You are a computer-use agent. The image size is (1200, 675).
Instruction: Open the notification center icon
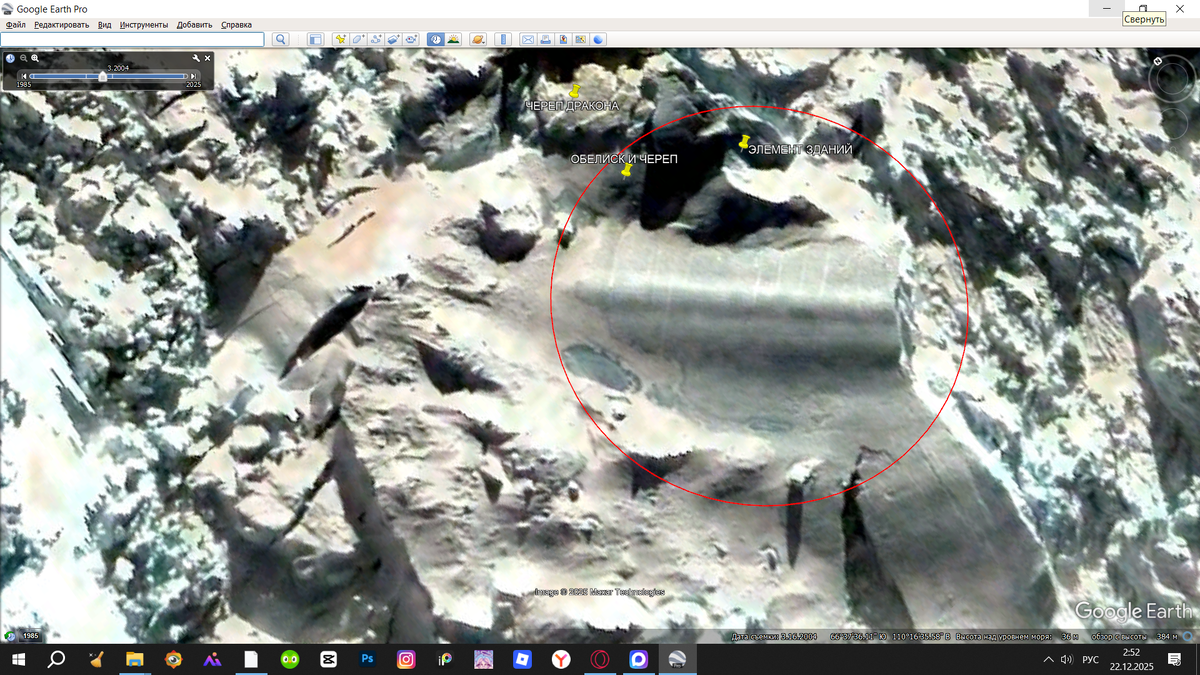pyautogui.click(x=1174, y=659)
